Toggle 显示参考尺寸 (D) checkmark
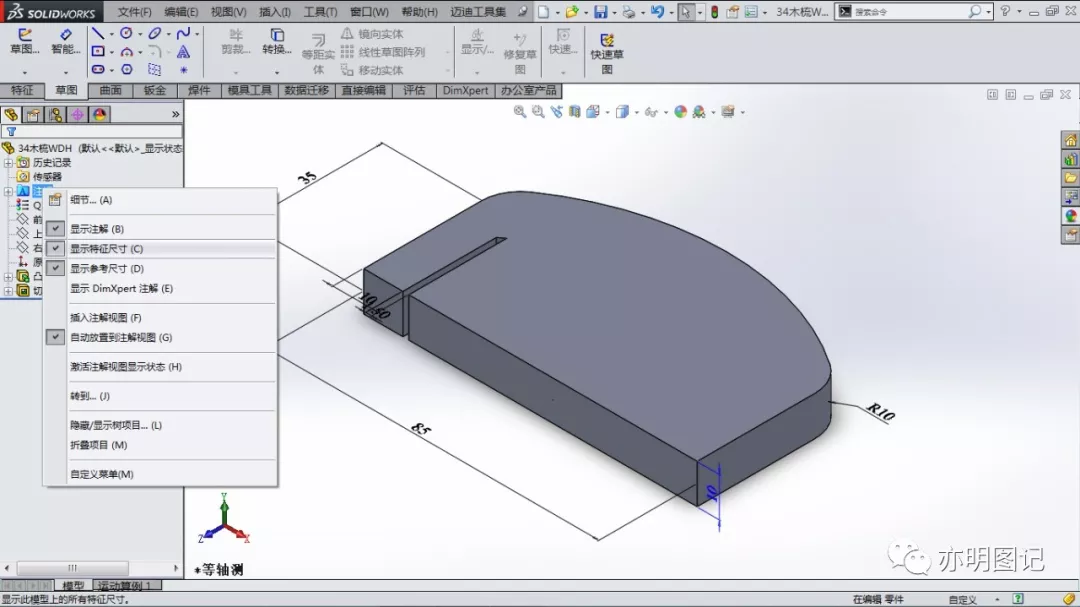The image size is (1080, 607). (x=56, y=268)
